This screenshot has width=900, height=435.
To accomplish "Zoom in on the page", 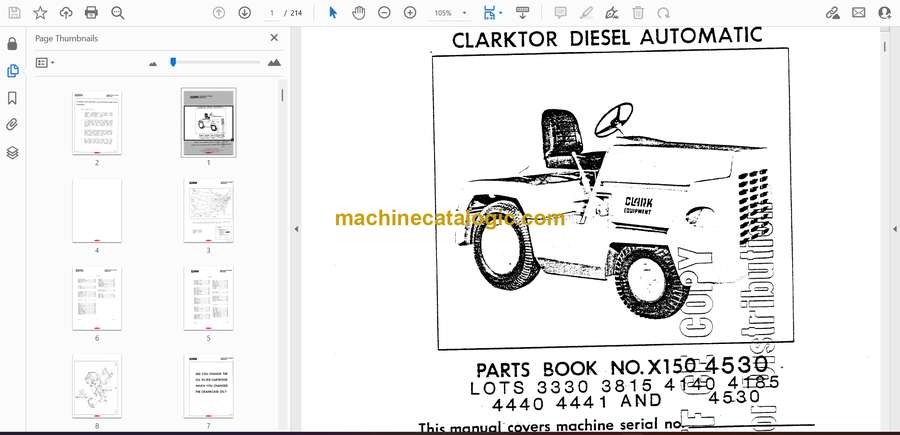I will pyautogui.click(x=410, y=13).
